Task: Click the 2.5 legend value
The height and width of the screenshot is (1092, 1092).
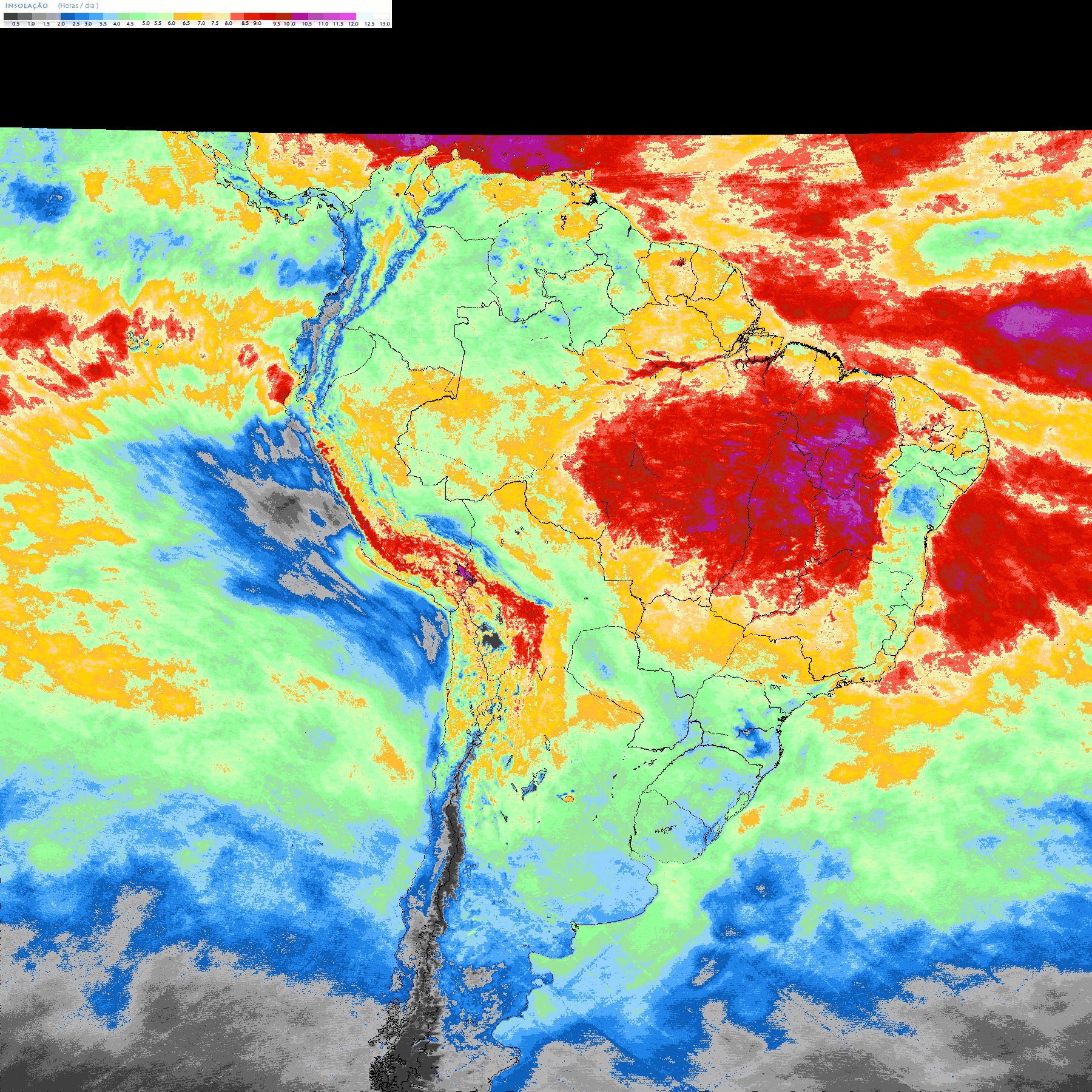Action: point(76,24)
